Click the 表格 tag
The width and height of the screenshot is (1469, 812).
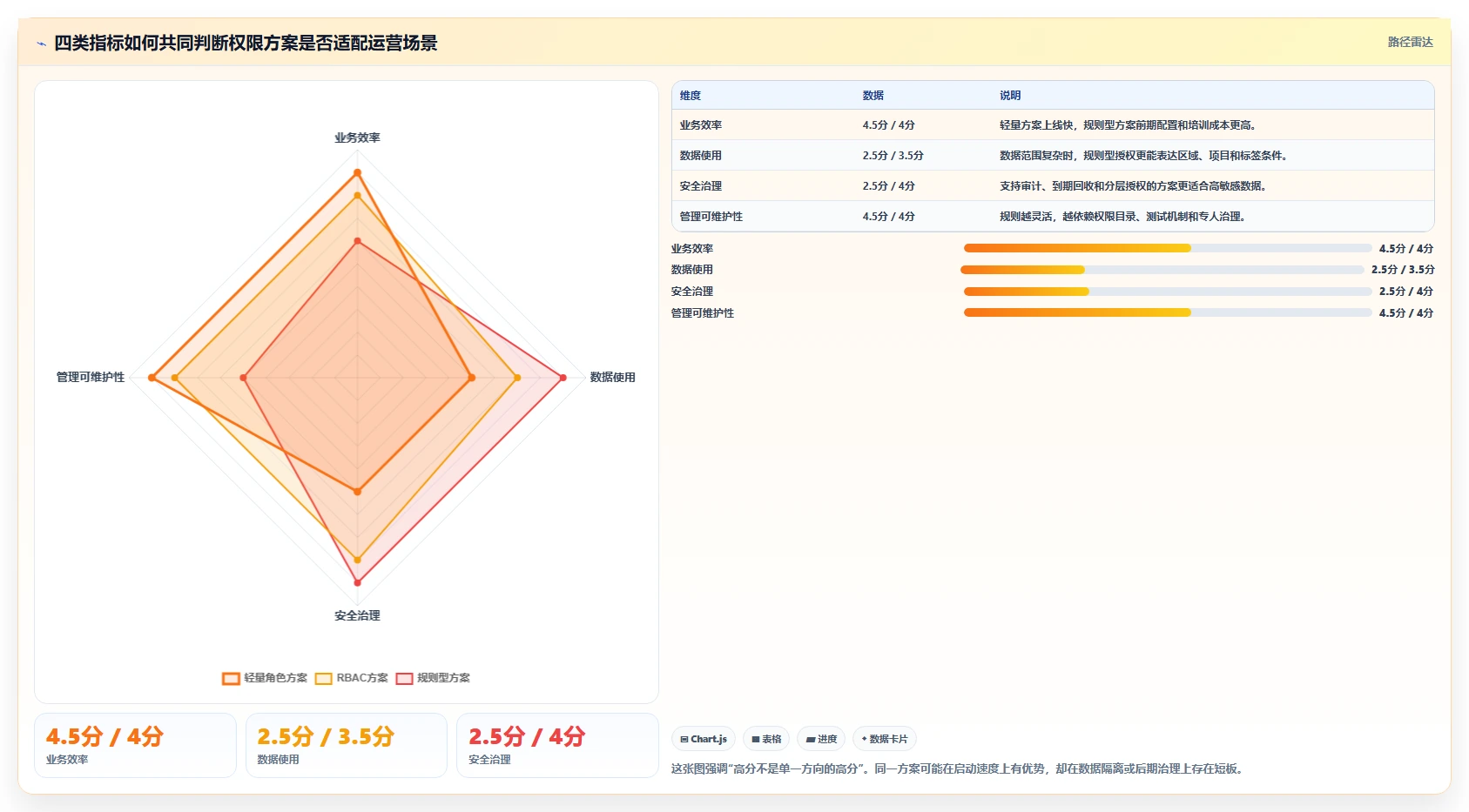click(x=766, y=739)
